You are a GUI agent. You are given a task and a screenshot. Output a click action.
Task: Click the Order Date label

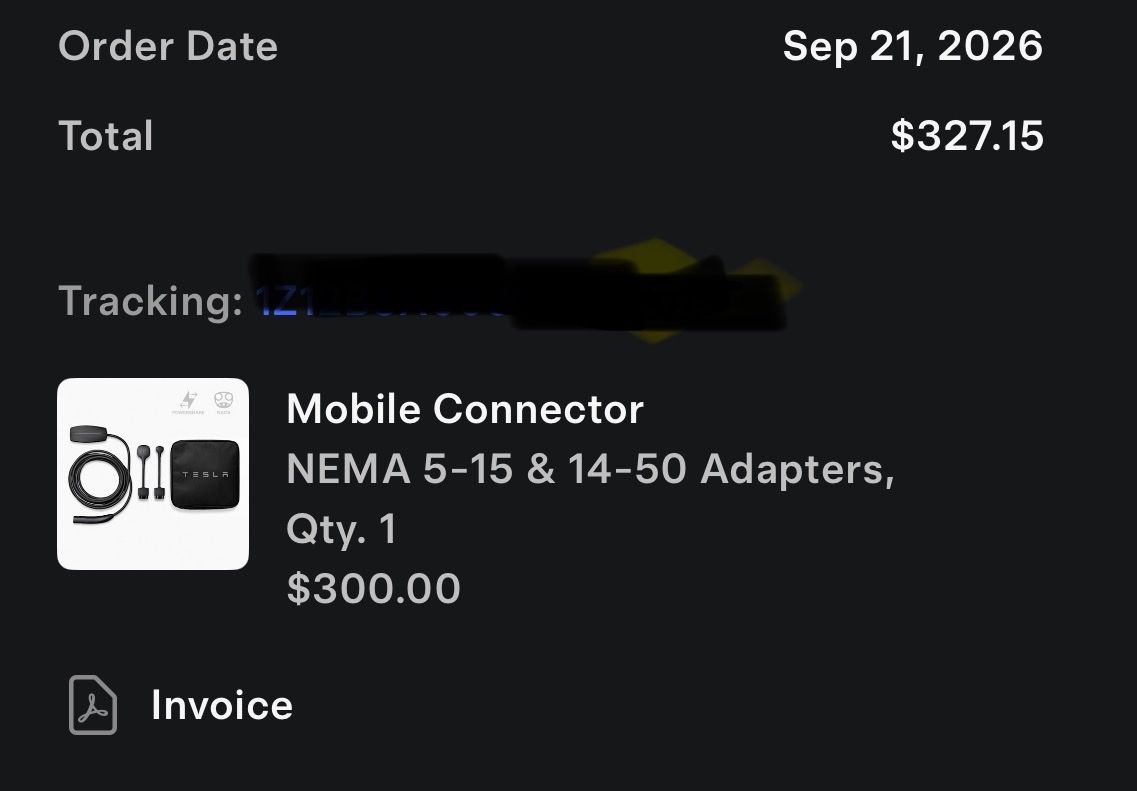coord(168,46)
